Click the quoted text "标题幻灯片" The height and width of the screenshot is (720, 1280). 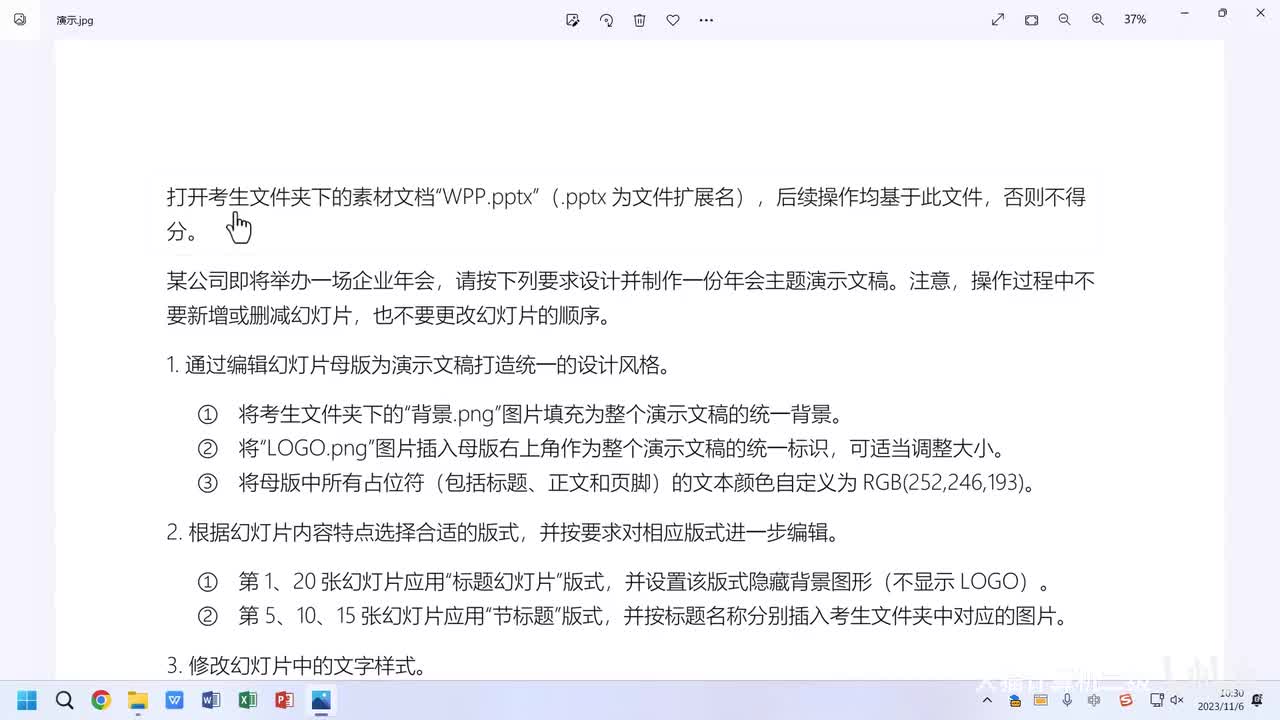click(505, 581)
